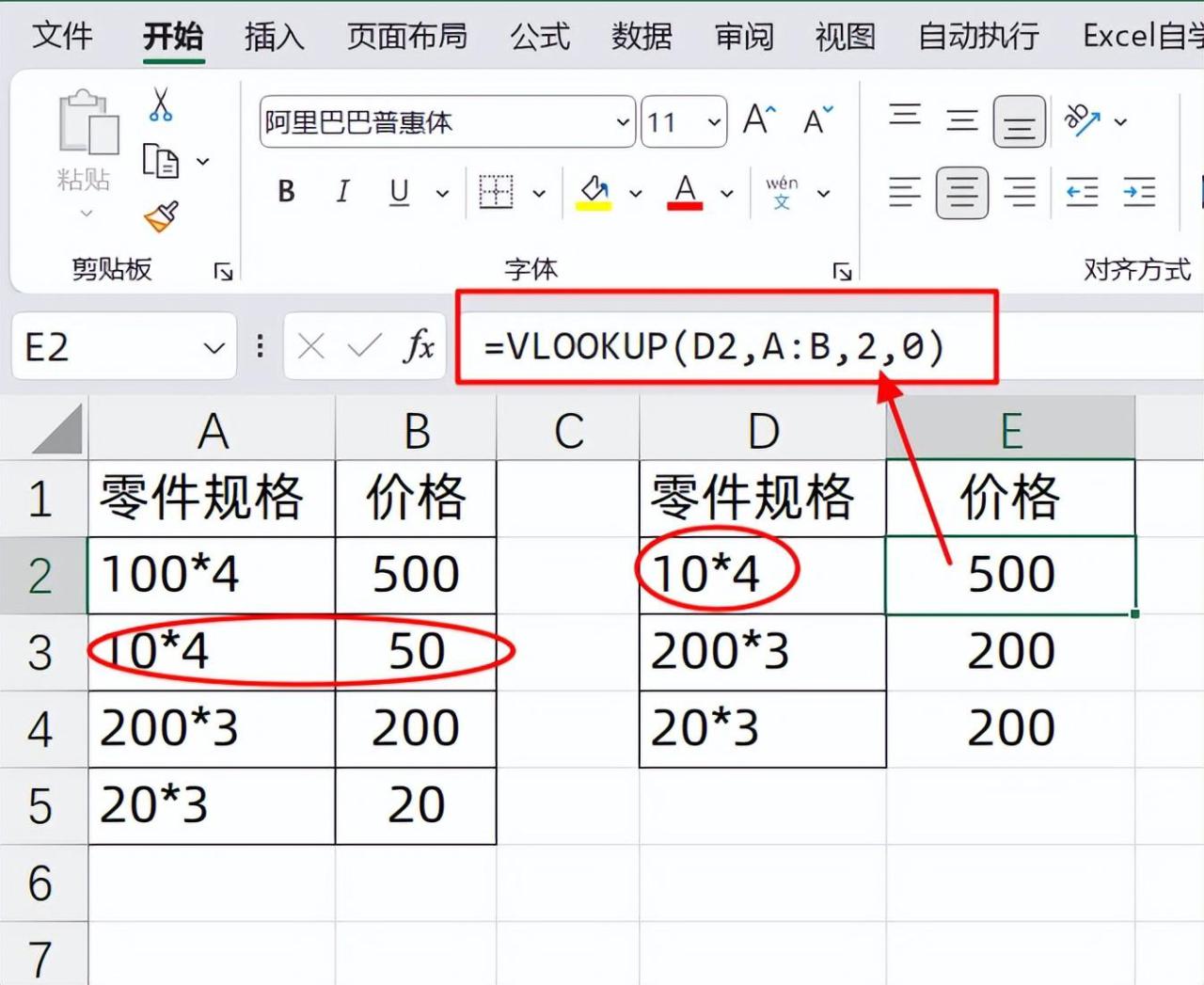Image resolution: width=1204 pixels, height=985 pixels.
Task: Open font 字体 dialog launcher
Action: pos(842,272)
